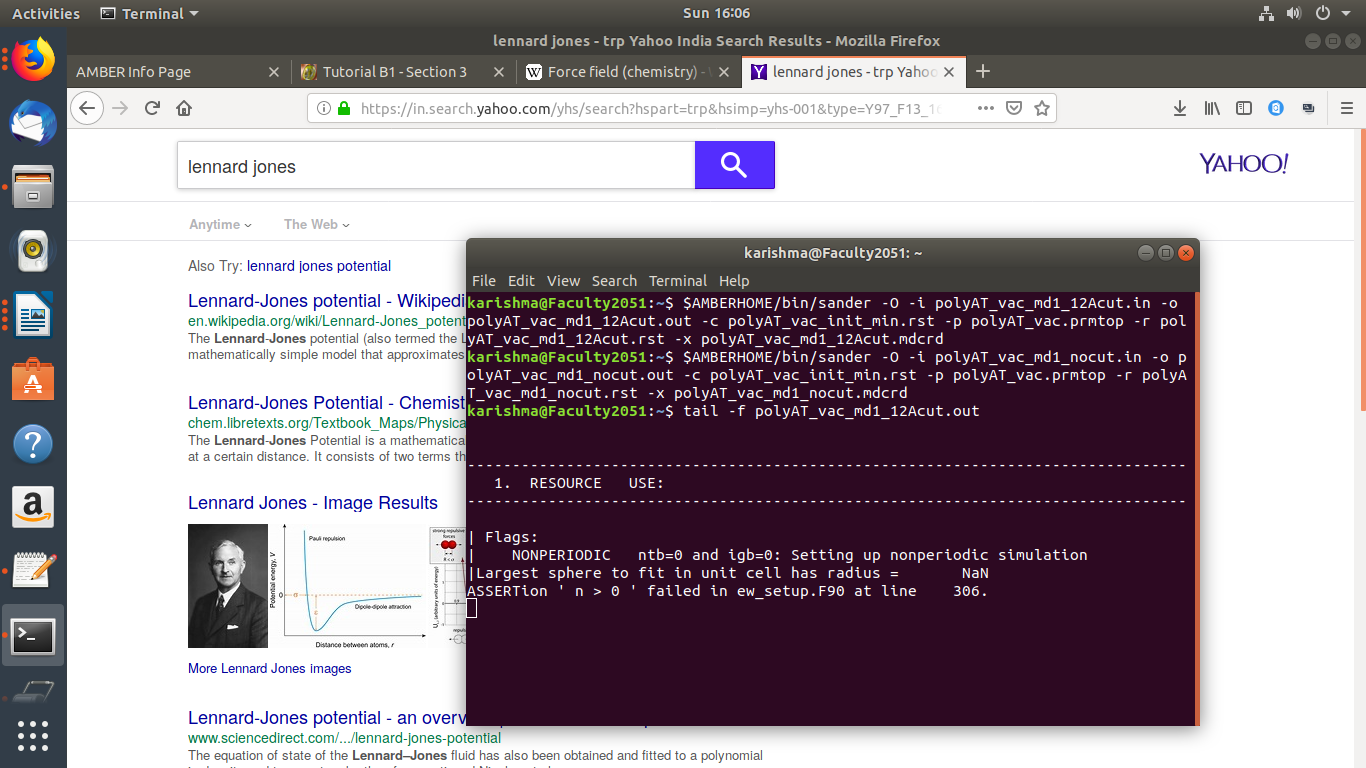Open a new Firefox tab
The height and width of the screenshot is (768, 1366).
(x=982, y=71)
